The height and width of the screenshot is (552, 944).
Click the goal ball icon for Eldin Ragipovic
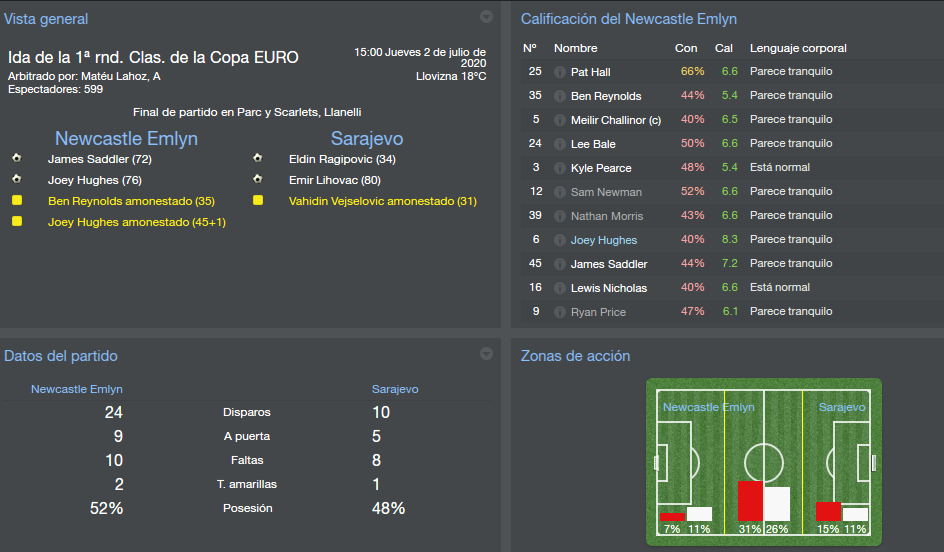pyautogui.click(x=258, y=159)
